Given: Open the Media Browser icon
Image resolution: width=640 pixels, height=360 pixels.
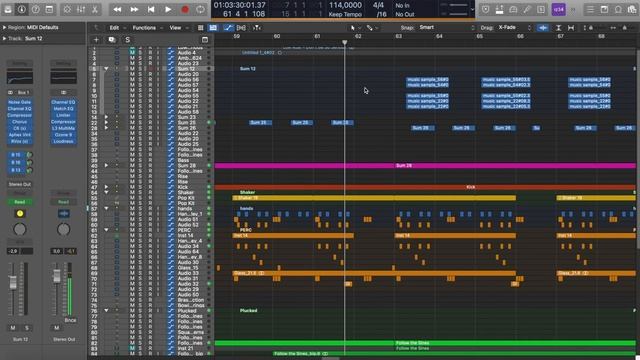Looking at the screenshot, I should click(632, 9).
